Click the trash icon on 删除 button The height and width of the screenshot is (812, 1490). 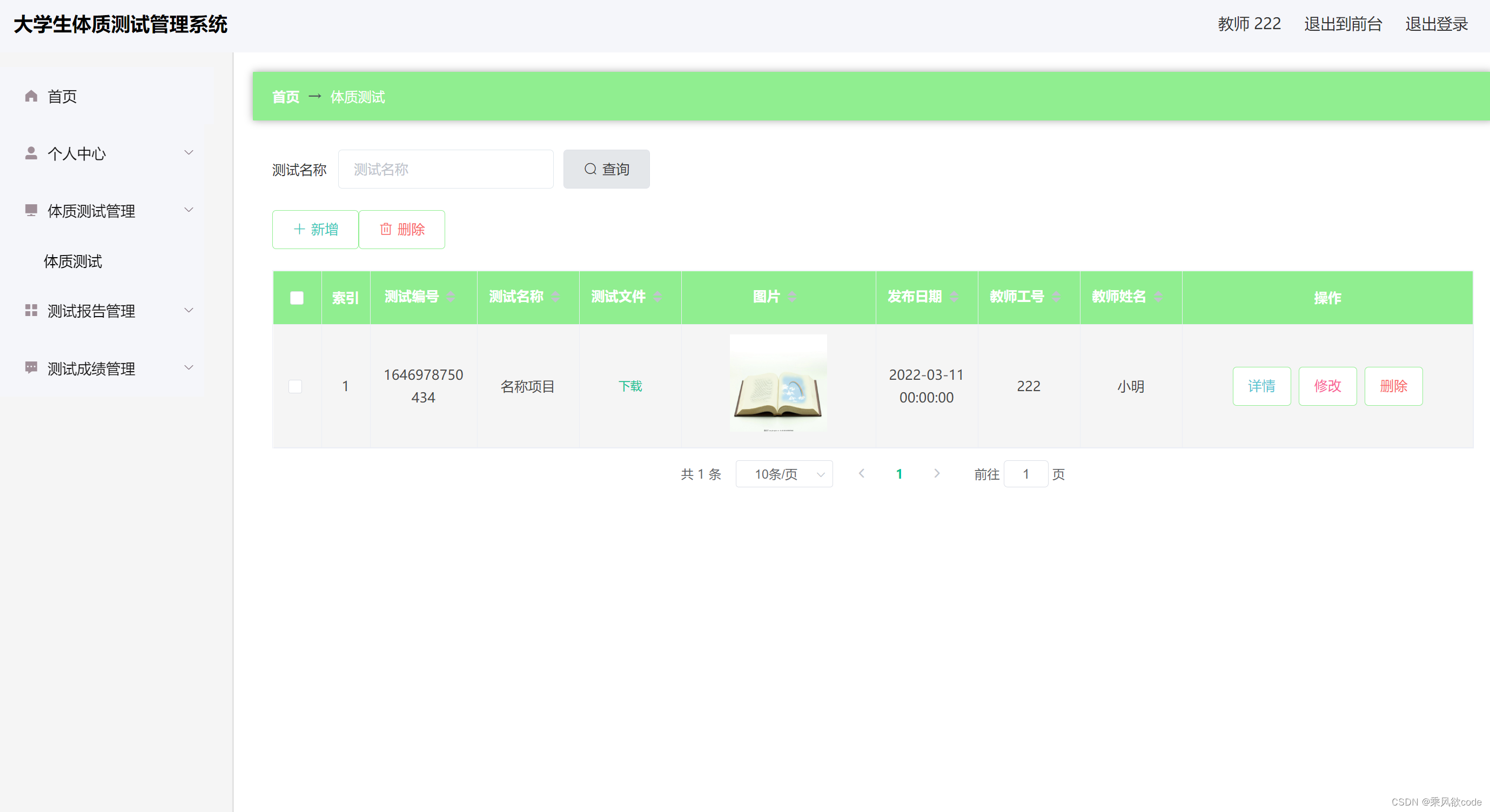pyautogui.click(x=386, y=229)
